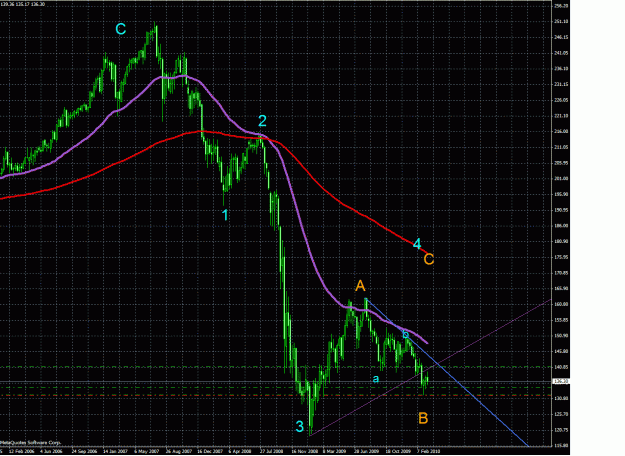Click the '26 Aug 2007' date label
Image resolution: width=625 pixels, height=456 pixels.
click(x=179, y=452)
